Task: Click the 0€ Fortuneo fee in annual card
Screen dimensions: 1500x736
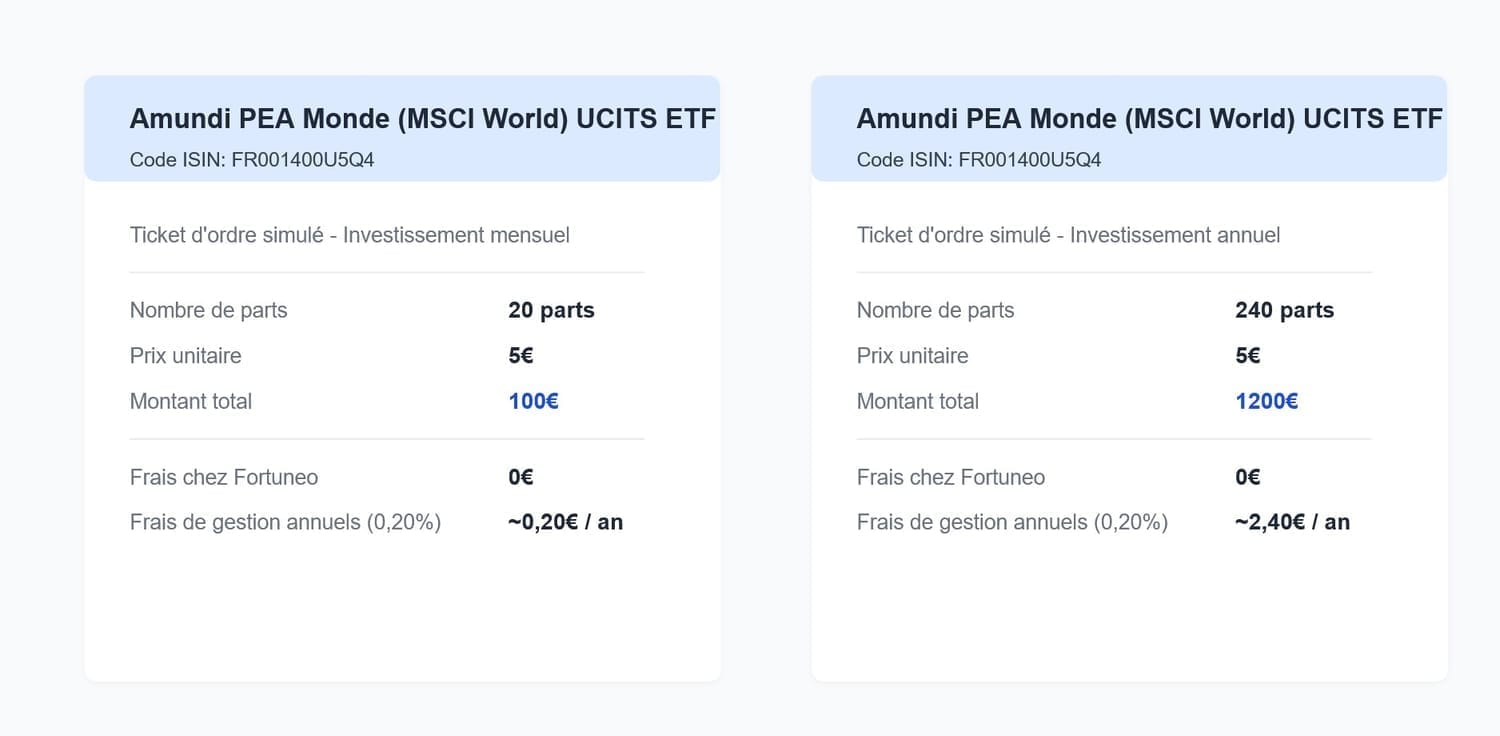Action: (1247, 477)
